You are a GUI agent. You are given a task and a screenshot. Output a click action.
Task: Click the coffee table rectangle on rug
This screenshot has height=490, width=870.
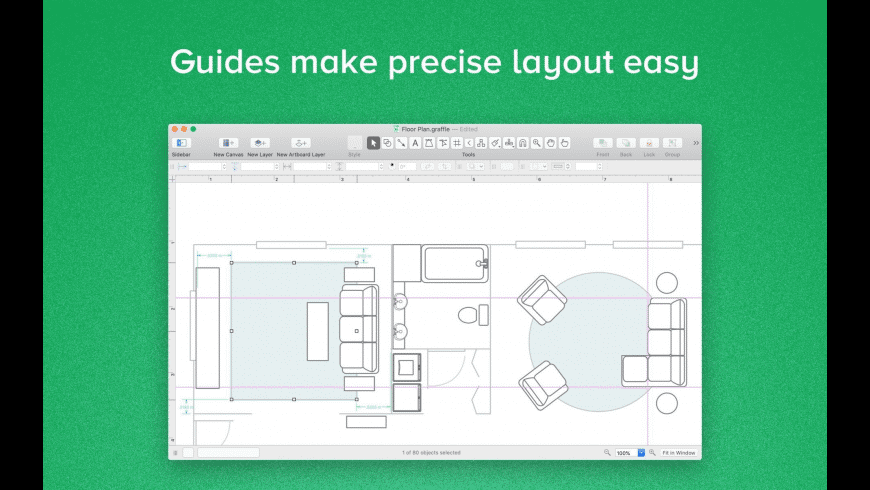[x=318, y=331]
